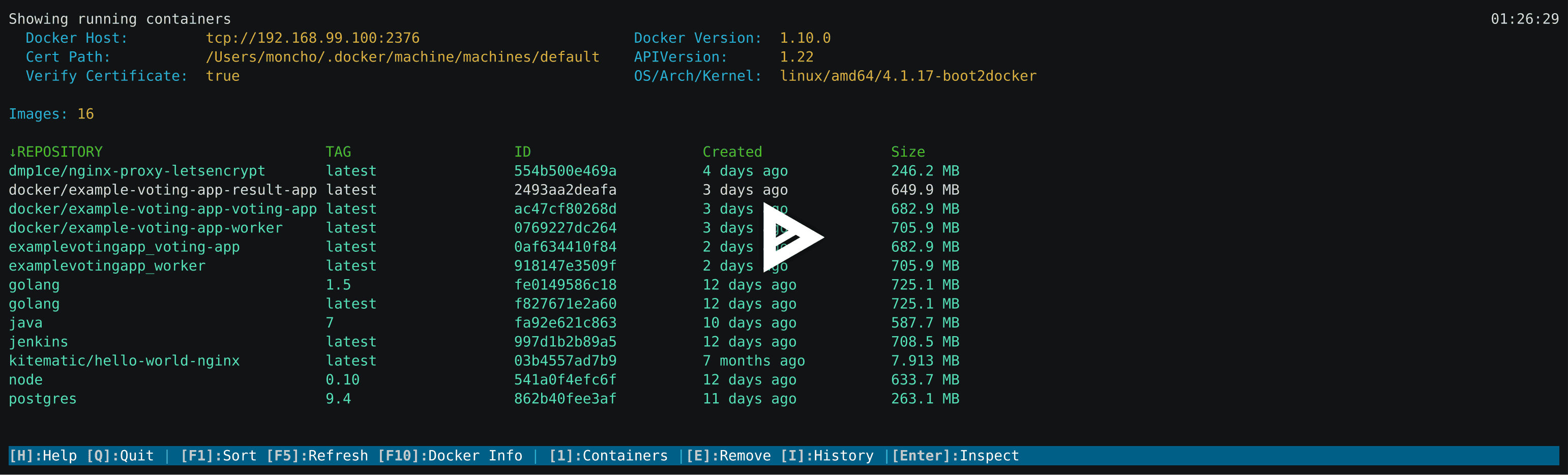Screen dimensions: 1568x475
Task: Inspect image via [Enter]:Inspect
Action: coord(954,455)
